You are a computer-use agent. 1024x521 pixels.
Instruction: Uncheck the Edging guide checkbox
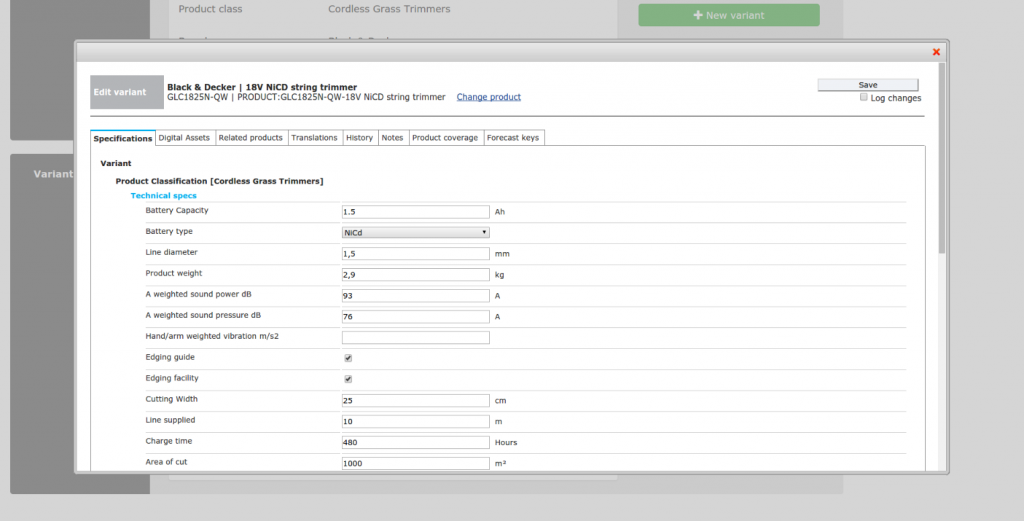coord(348,358)
